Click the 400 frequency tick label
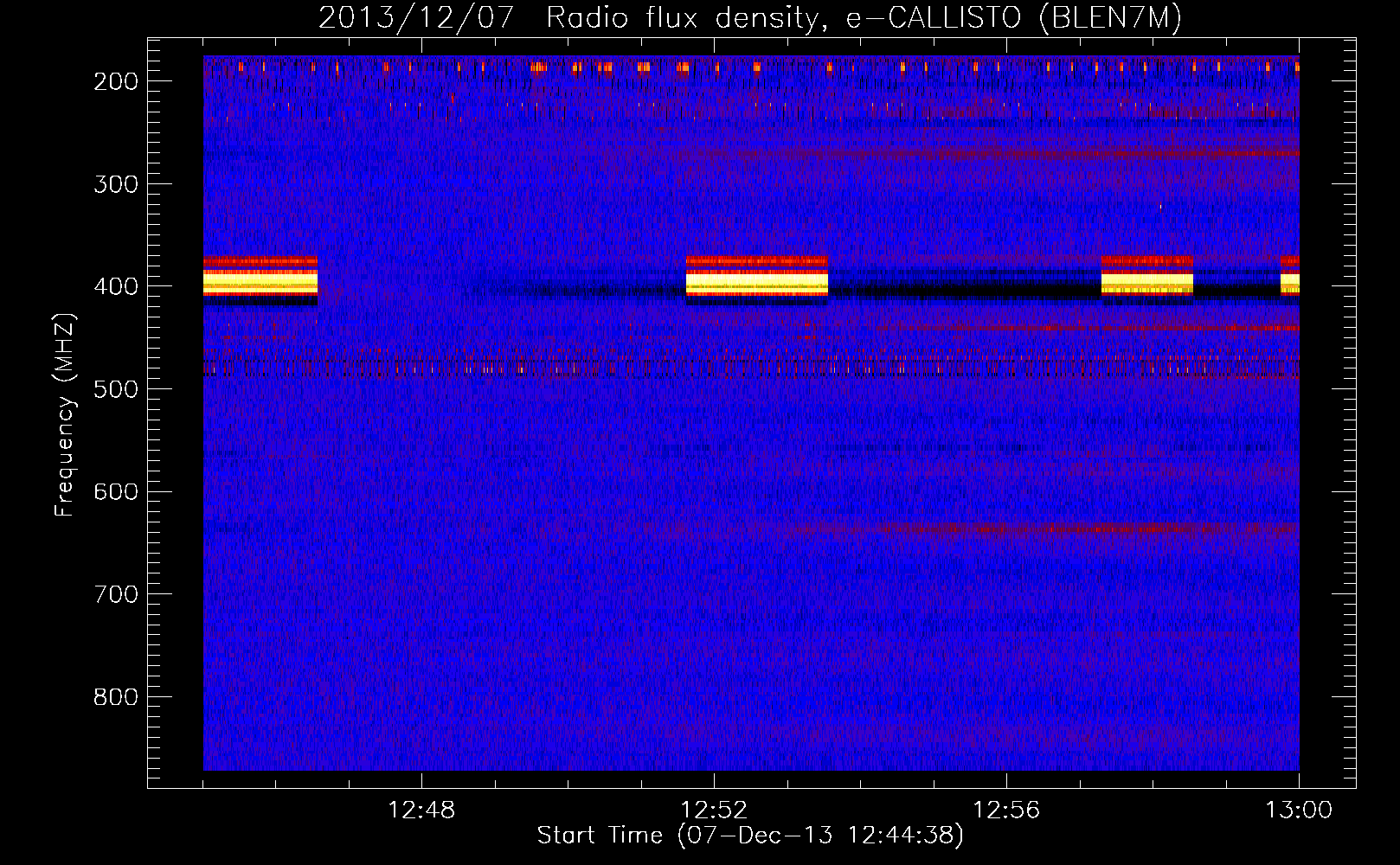 pos(115,286)
